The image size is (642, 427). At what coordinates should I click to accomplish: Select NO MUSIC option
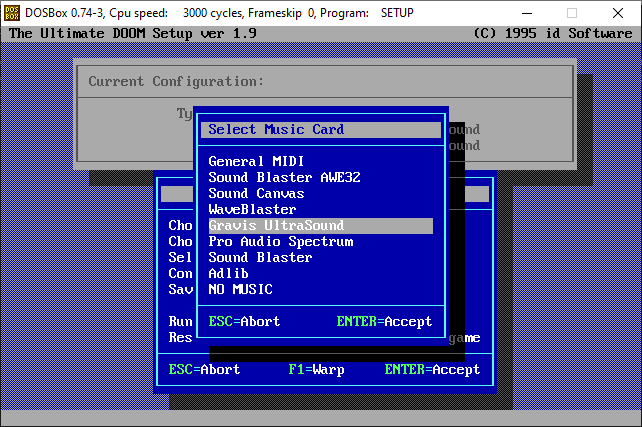coord(240,289)
